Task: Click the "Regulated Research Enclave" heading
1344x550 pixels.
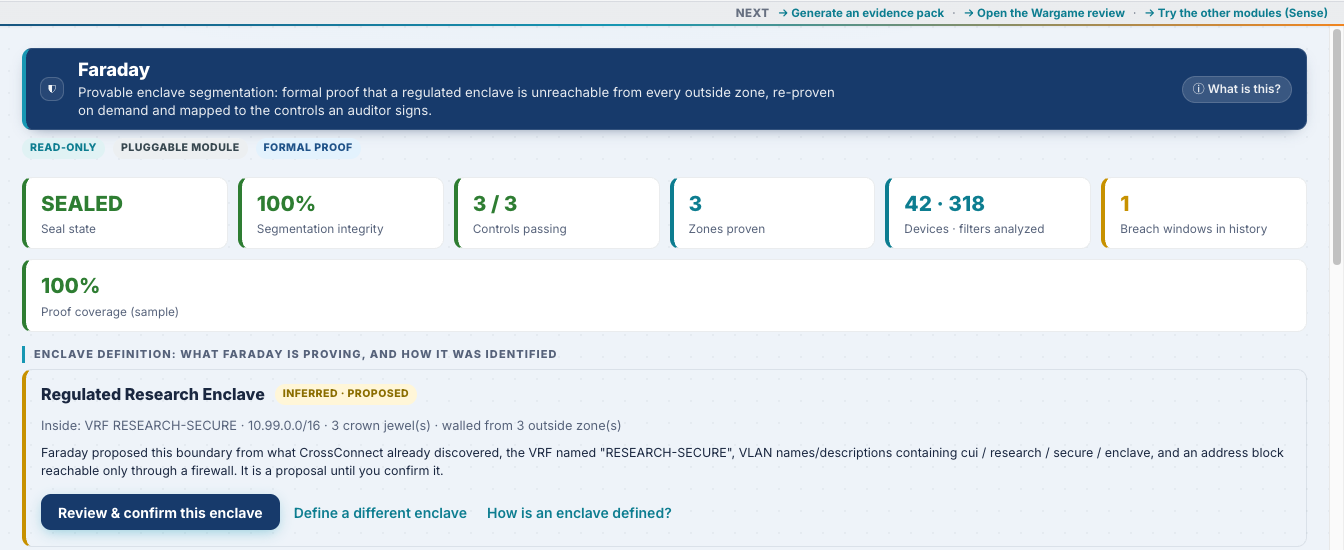Action: [153, 394]
